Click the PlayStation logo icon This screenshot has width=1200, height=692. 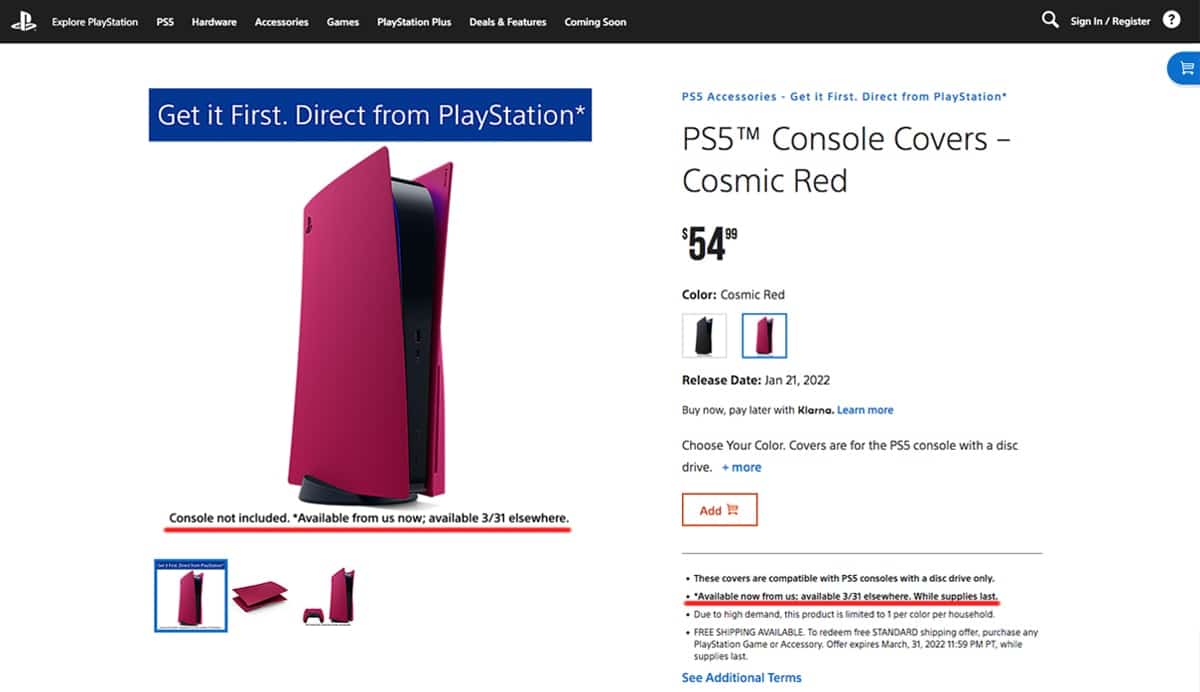[24, 21]
